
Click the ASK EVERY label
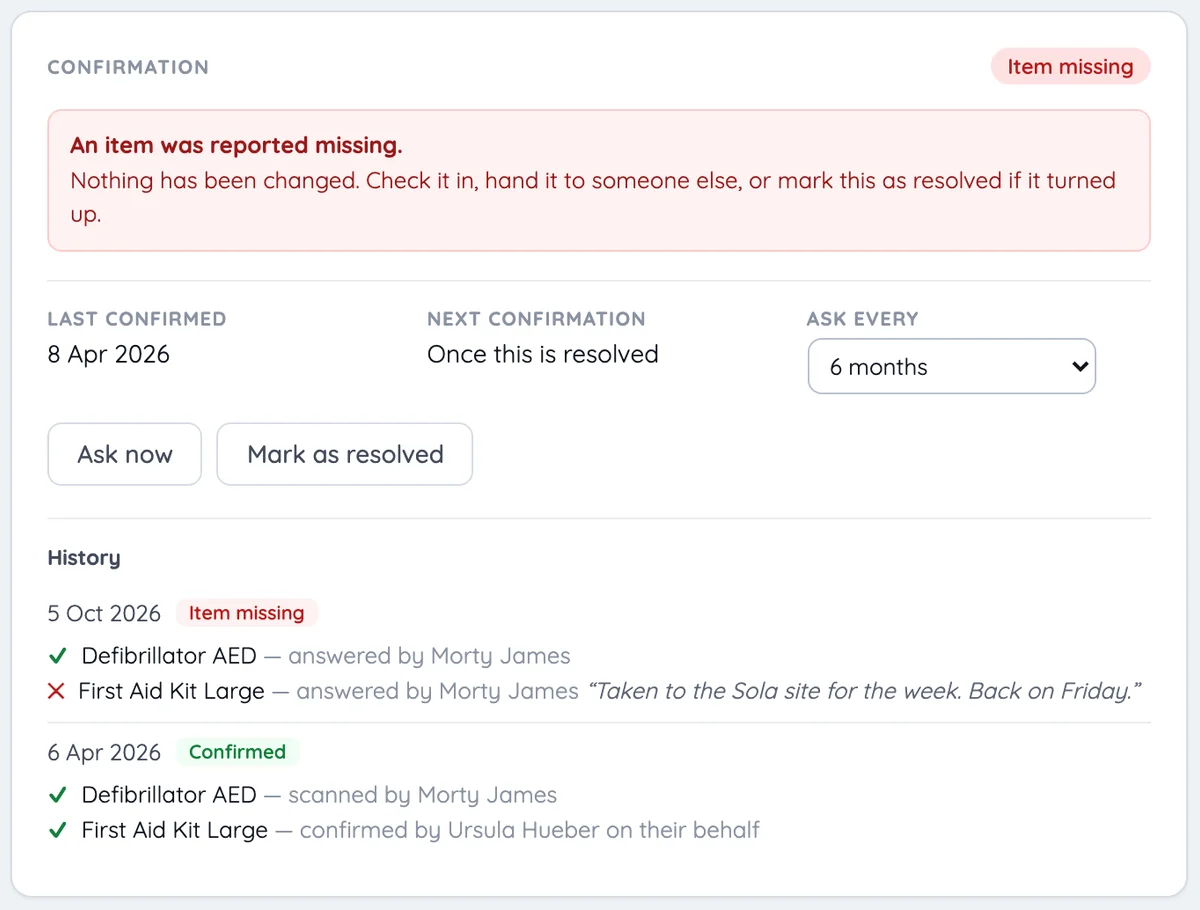pyautogui.click(x=862, y=319)
